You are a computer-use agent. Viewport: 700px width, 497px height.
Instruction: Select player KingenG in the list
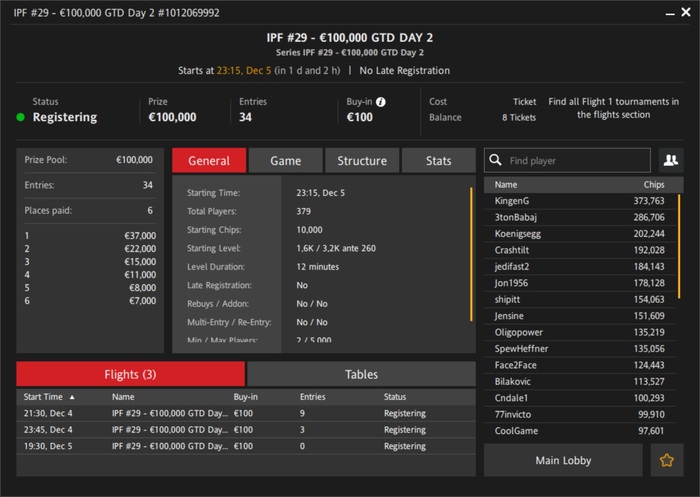pos(580,201)
